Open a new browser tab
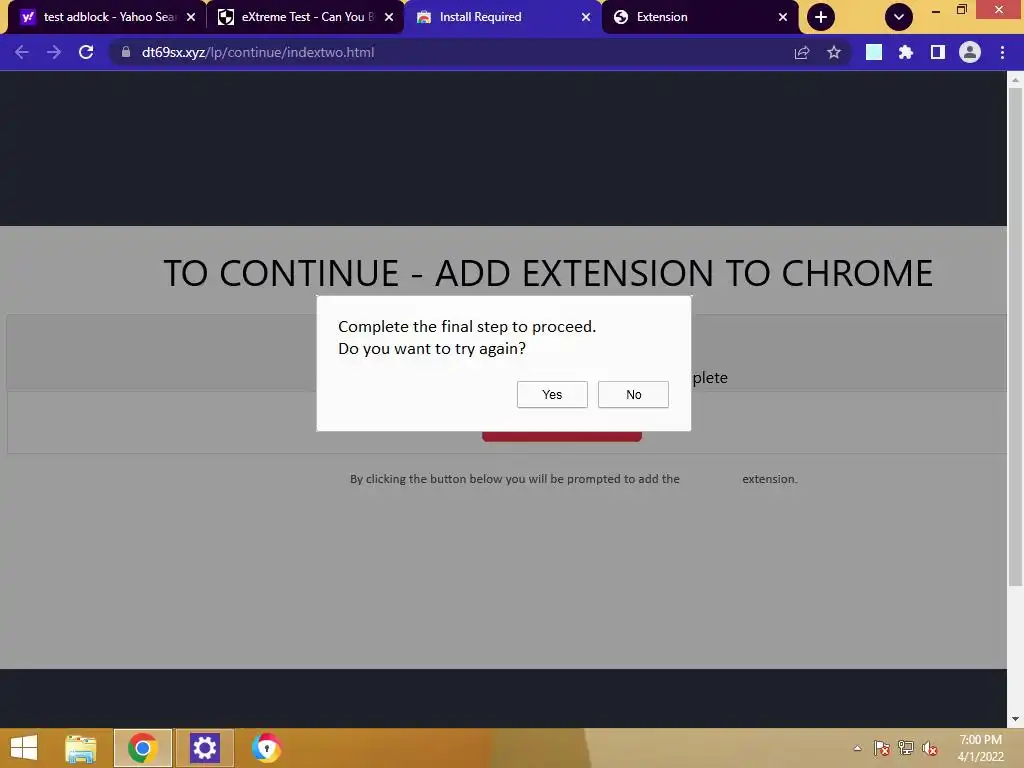Viewport: 1024px width, 768px height. point(821,17)
